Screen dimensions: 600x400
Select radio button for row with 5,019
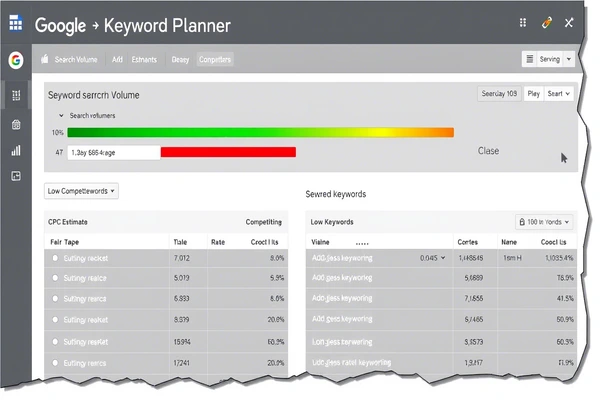[x=55, y=278]
